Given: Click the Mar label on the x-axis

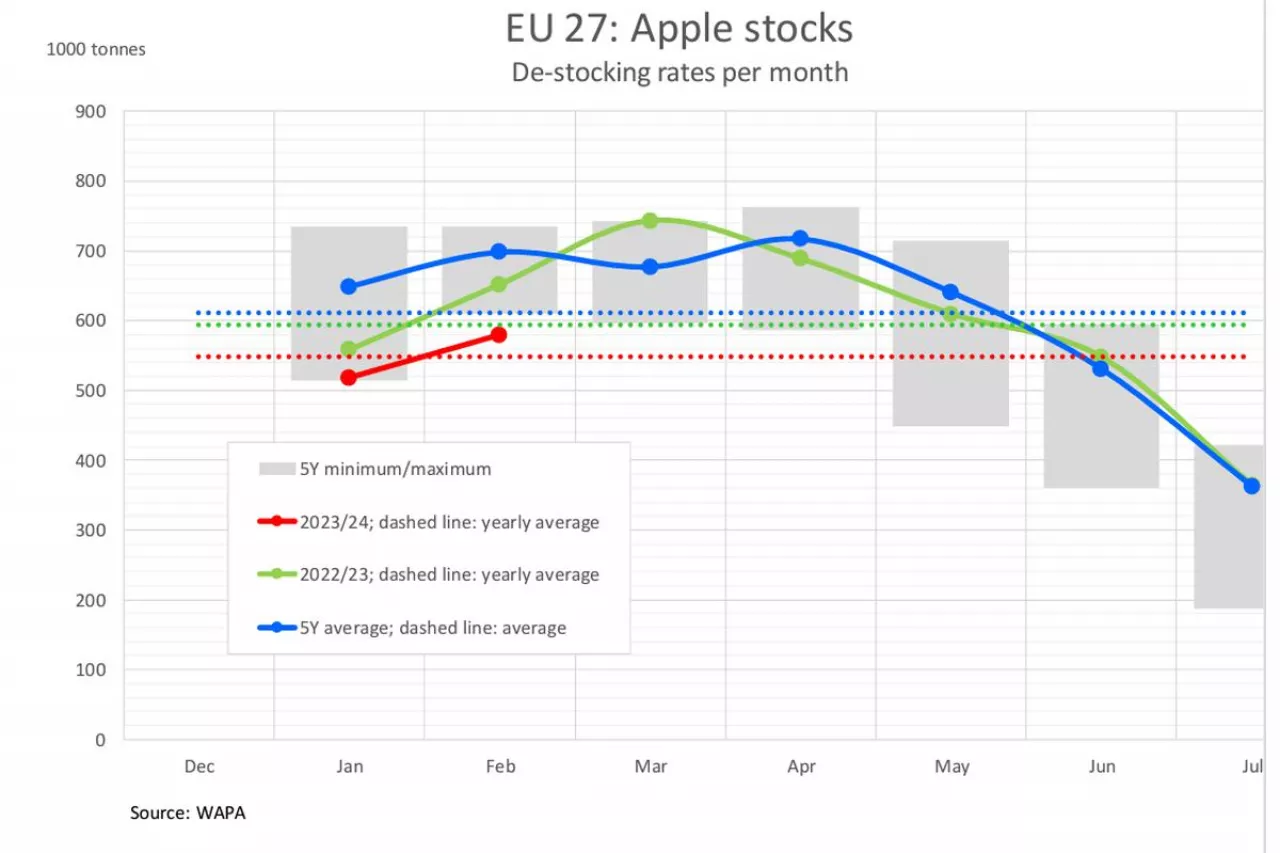Looking at the screenshot, I should click(x=651, y=767).
